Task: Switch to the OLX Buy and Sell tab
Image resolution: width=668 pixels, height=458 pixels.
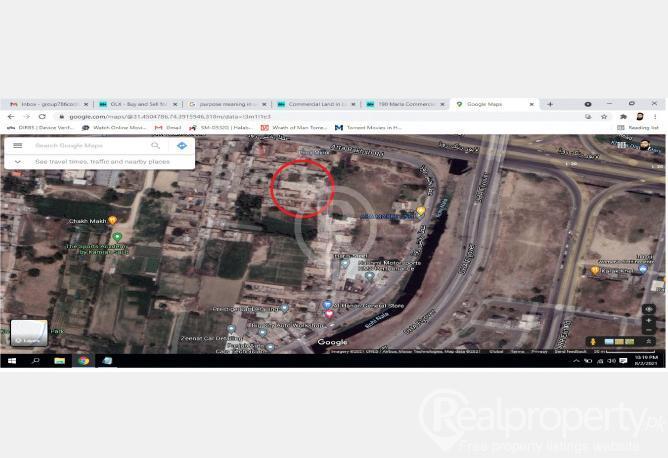Action: (x=136, y=104)
